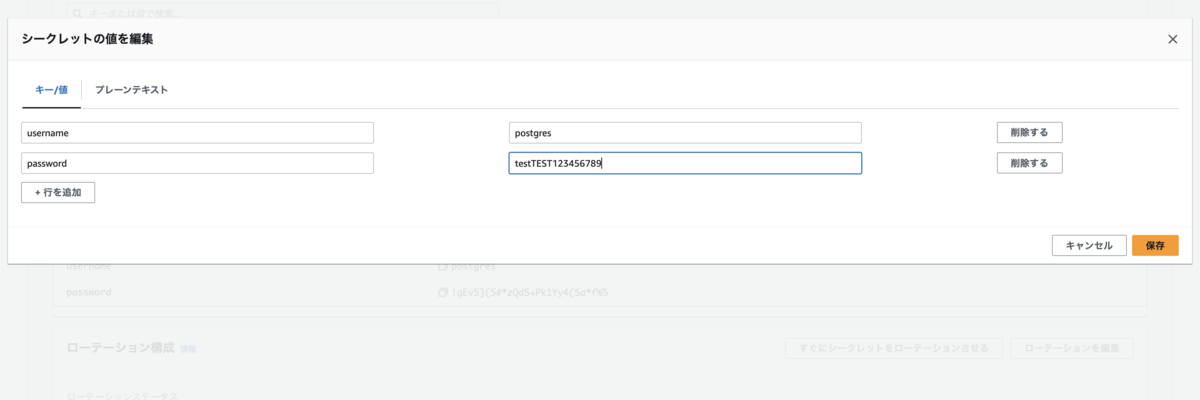This screenshot has width=1200, height=400.
Task: Click the username key input field
Action: [197, 133]
